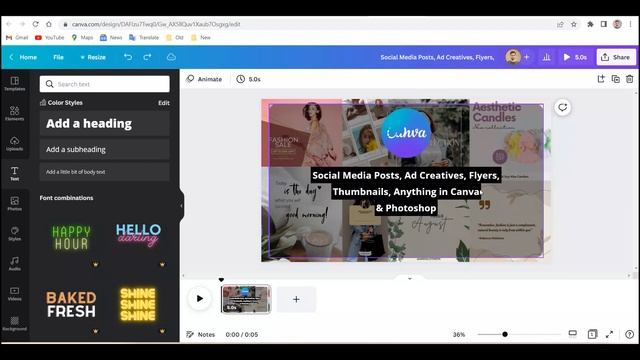Select the Hello Darling font combination
The height and width of the screenshot is (360, 640).
tap(138, 237)
